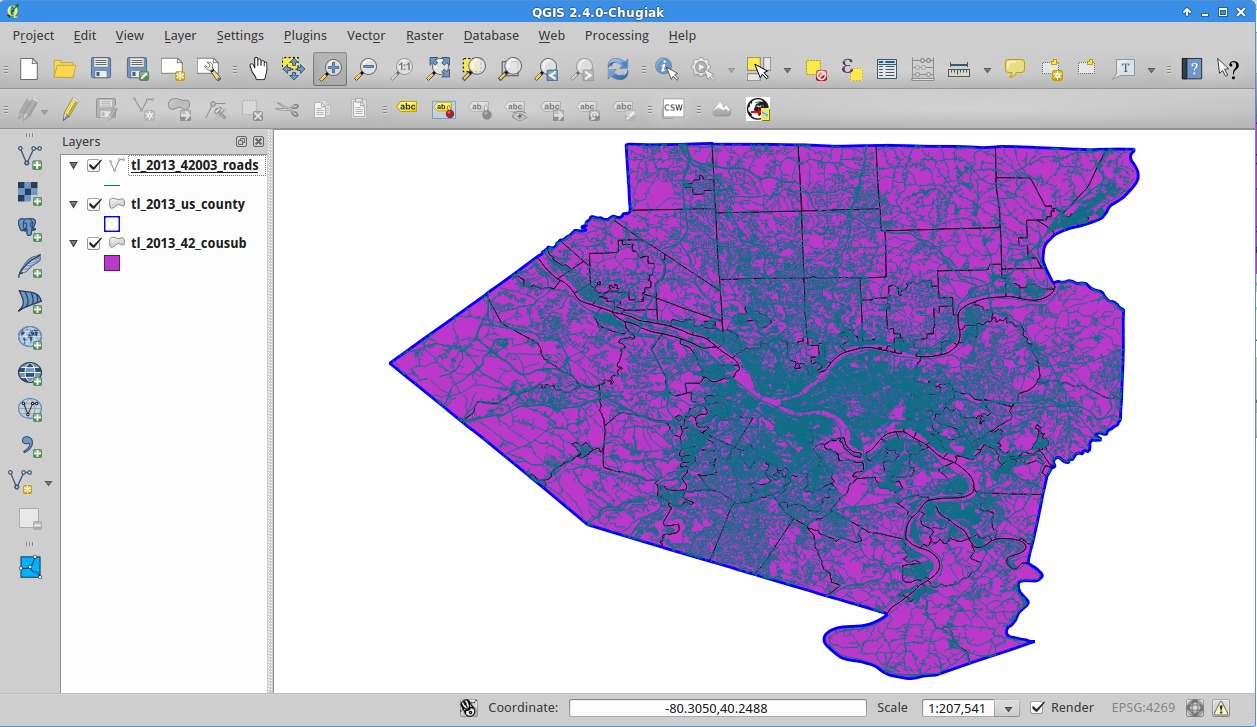This screenshot has width=1257, height=727.
Task: Click the Save Project icon
Action: [101, 69]
